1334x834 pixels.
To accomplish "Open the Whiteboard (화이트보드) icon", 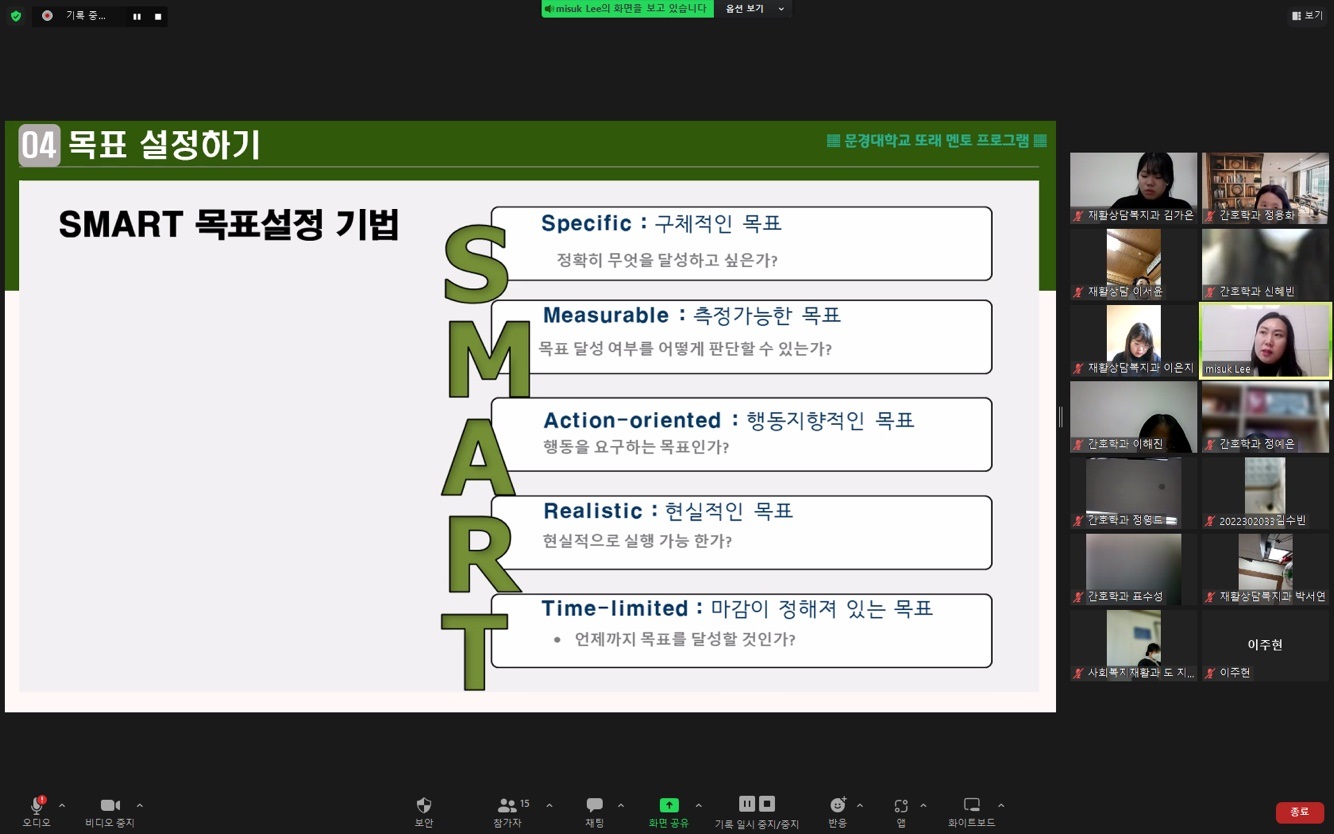I will tap(971, 806).
